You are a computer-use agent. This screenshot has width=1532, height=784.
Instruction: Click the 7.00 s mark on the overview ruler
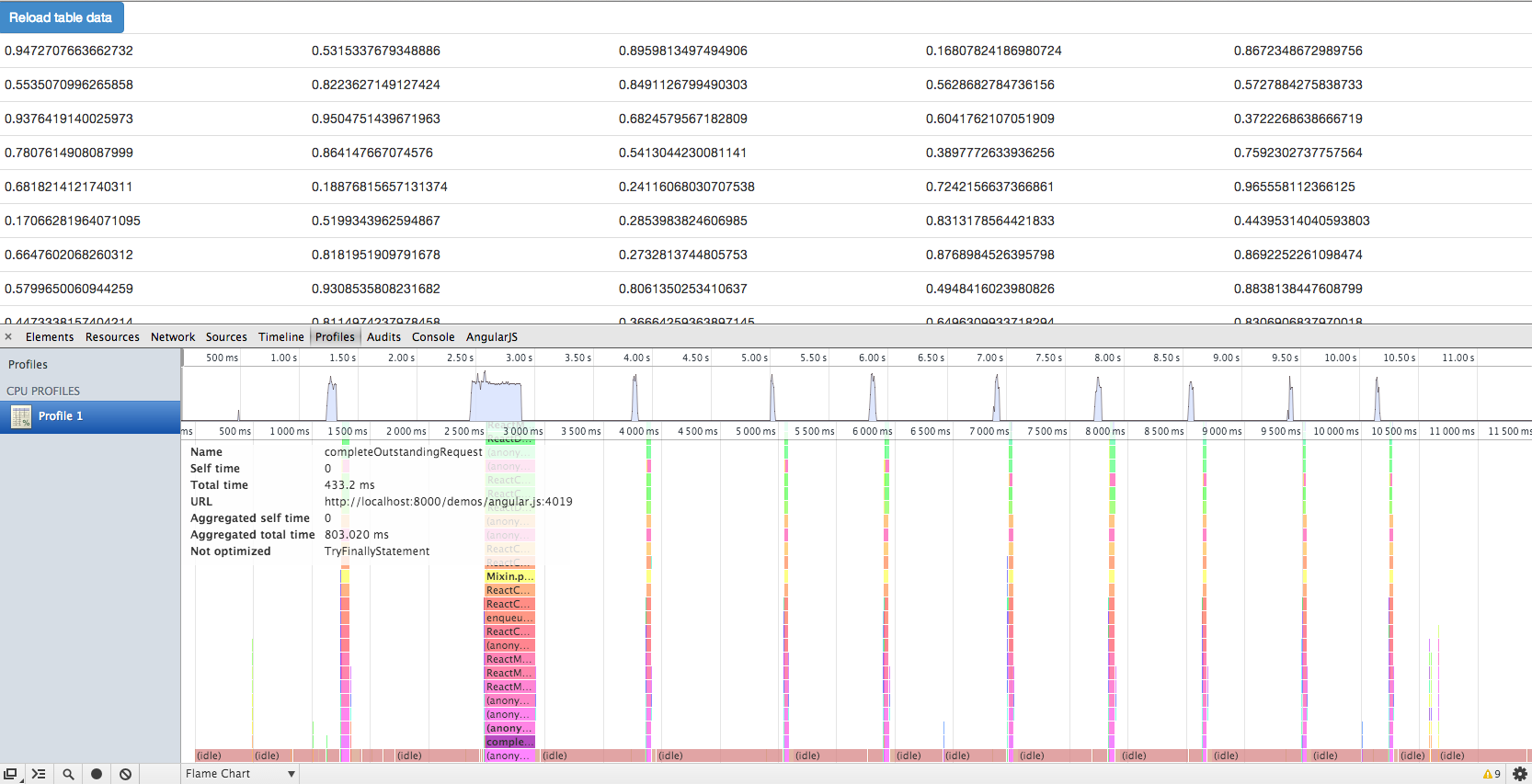(x=989, y=358)
